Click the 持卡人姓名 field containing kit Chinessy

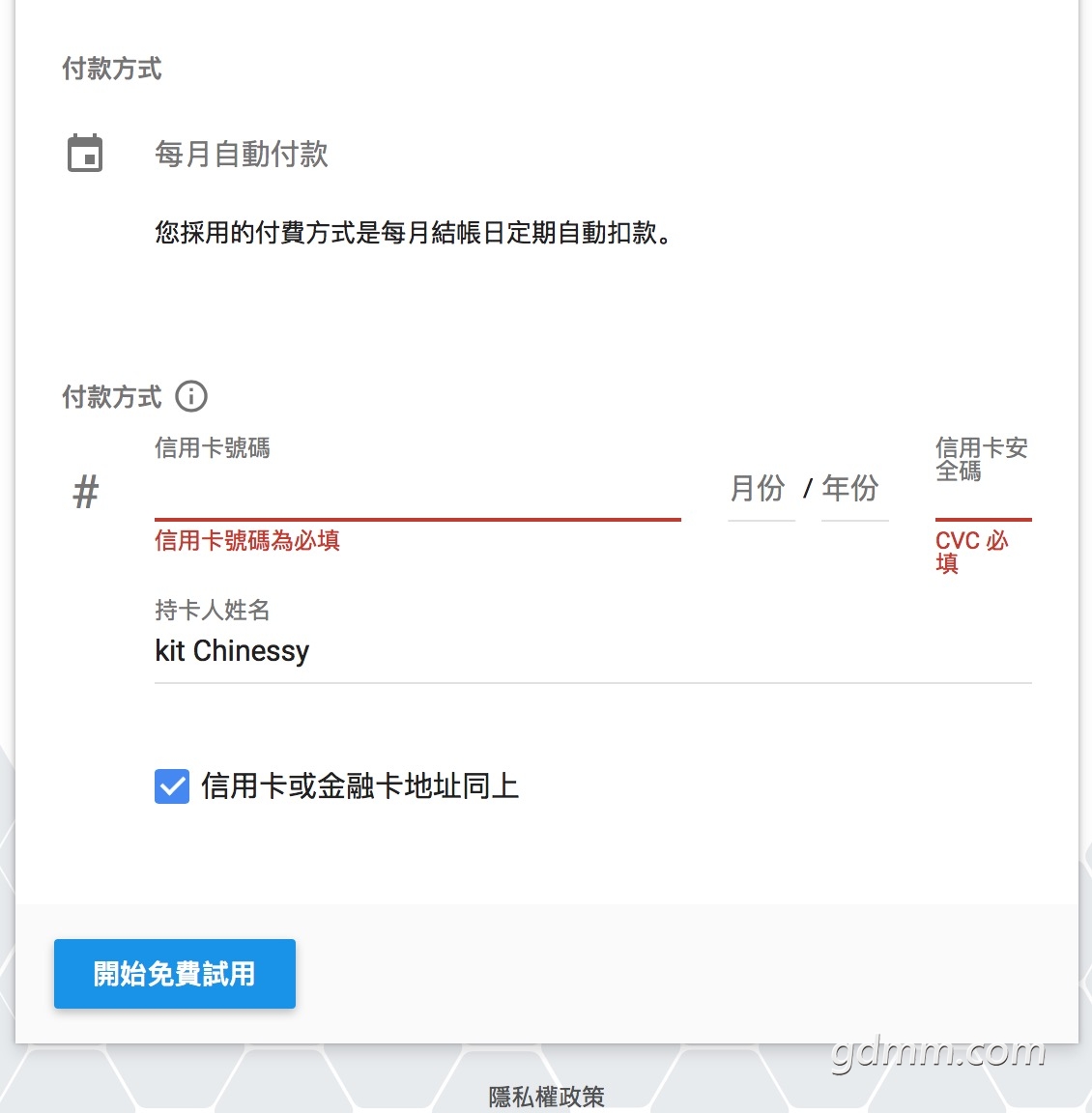(591, 652)
